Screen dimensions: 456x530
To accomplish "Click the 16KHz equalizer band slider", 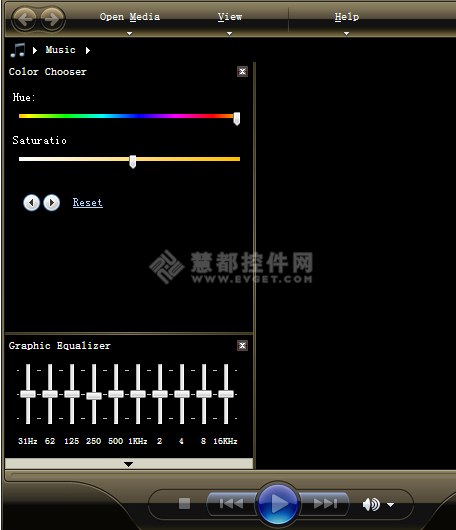I will (x=226, y=394).
